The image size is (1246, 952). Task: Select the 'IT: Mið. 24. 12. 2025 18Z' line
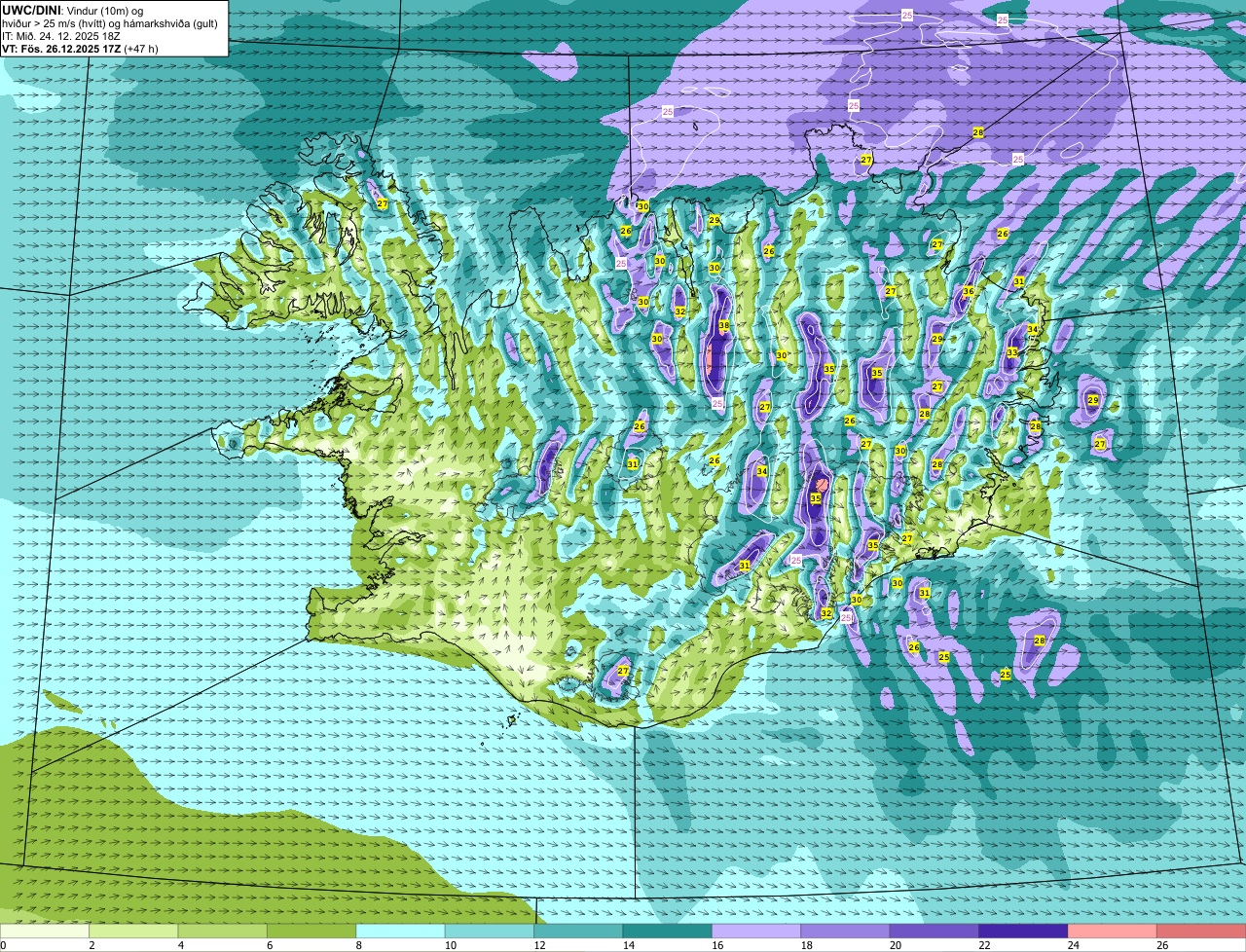pos(61,36)
